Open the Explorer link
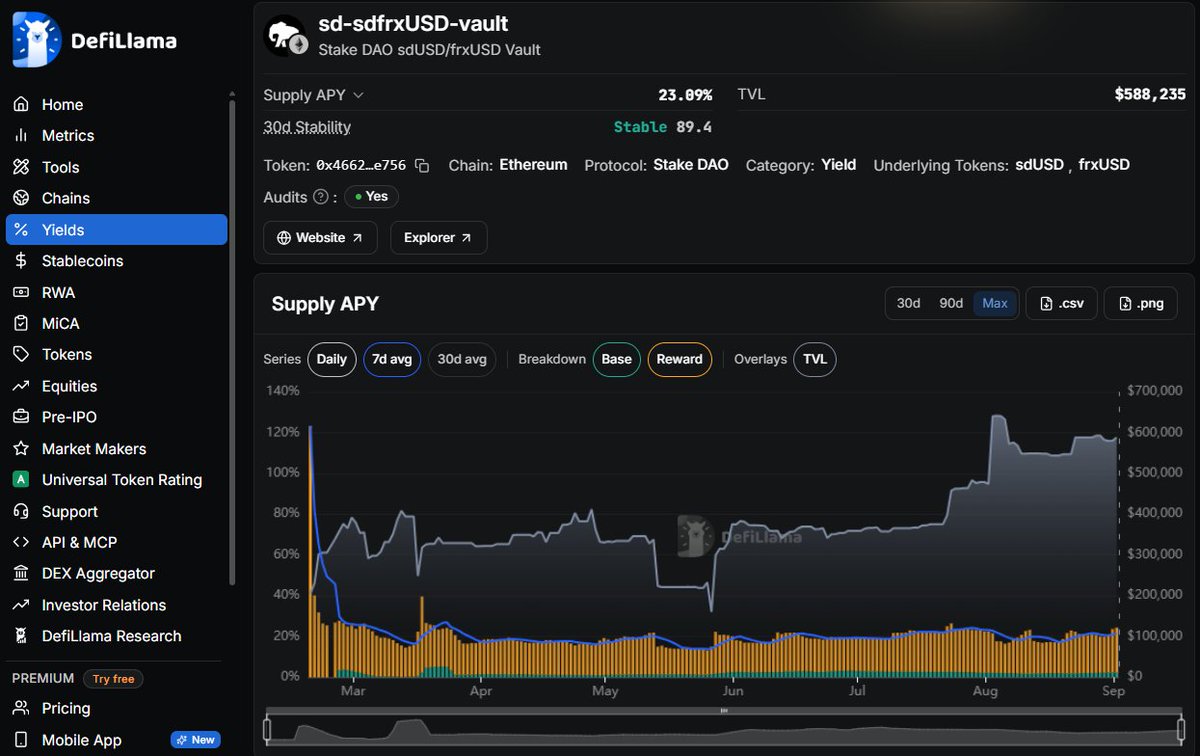1200x756 pixels. [439, 238]
